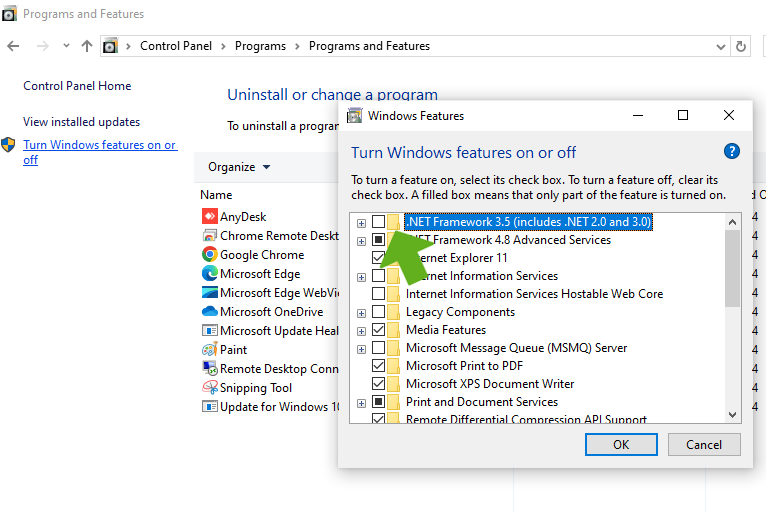766x512 pixels.
Task: Click the Control Panel breadcrumb item
Action: [174, 46]
